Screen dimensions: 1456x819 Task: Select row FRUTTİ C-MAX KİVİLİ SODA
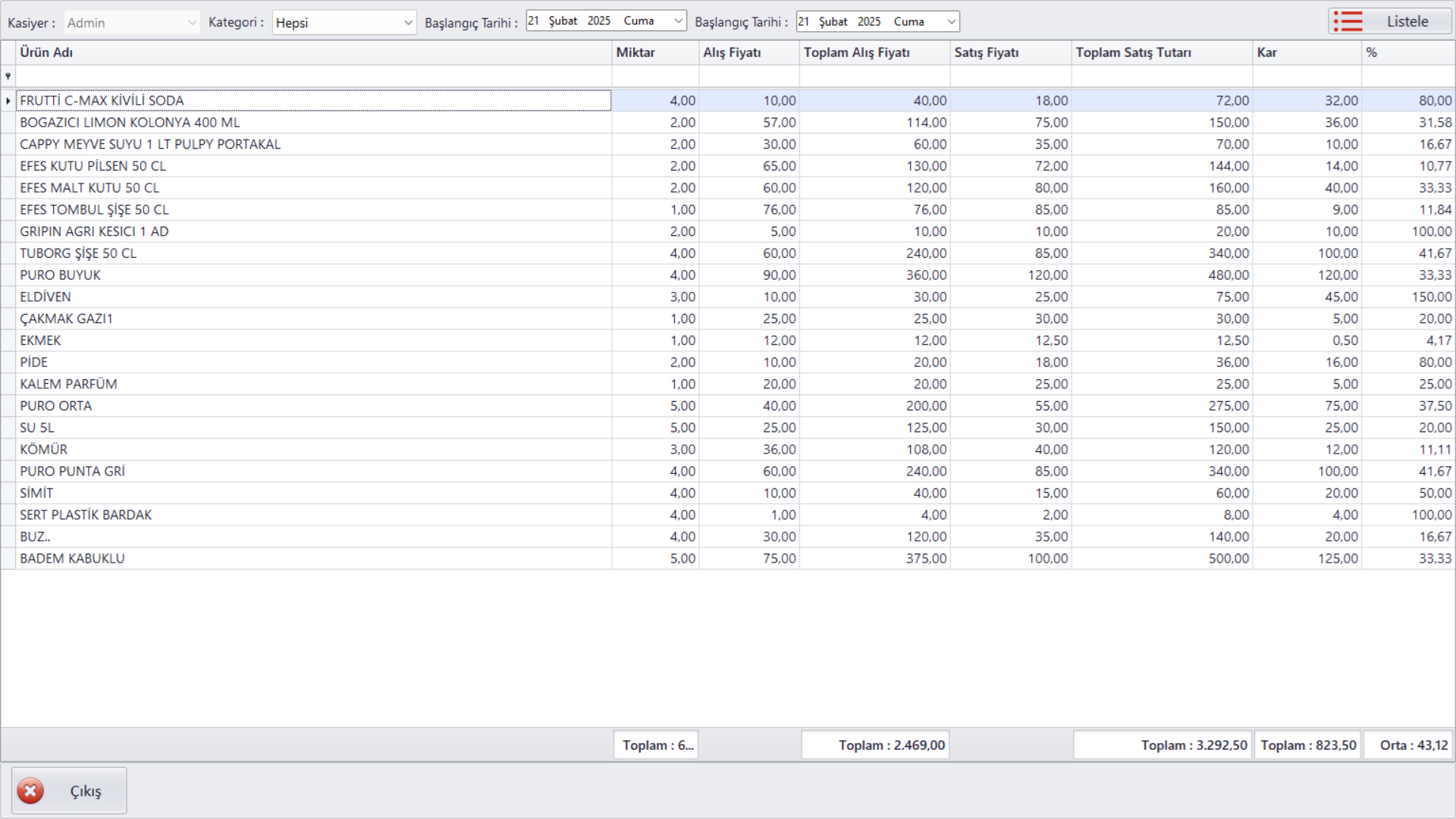(728, 101)
